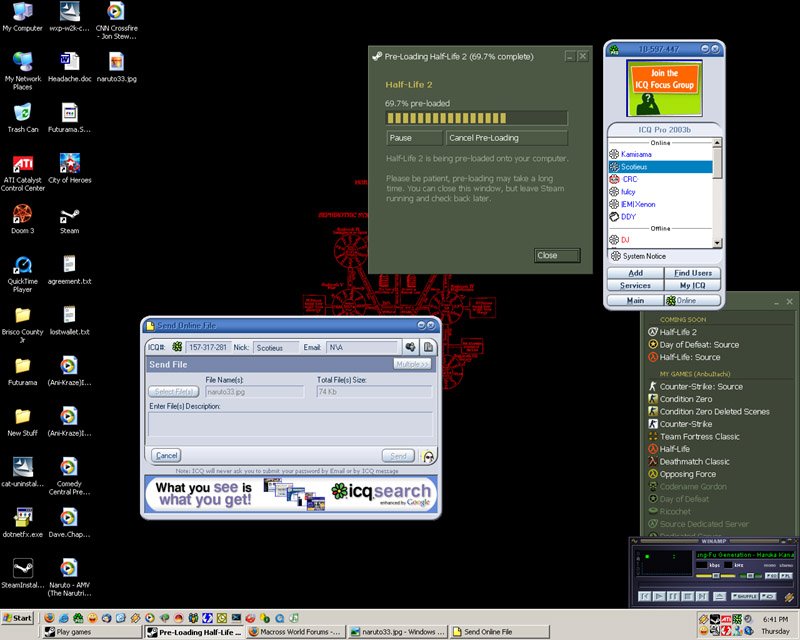The width and height of the screenshot is (800, 640).
Task: Switch to the Play games taskbar window
Action: pos(92,632)
